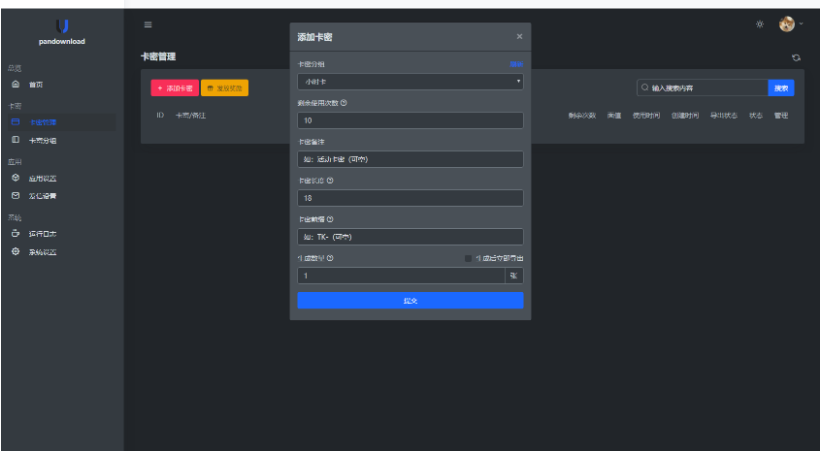The height and width of the screenshot is (451, 820).
Task: Open the system settings gear item in sidebar
Action: 42,251
